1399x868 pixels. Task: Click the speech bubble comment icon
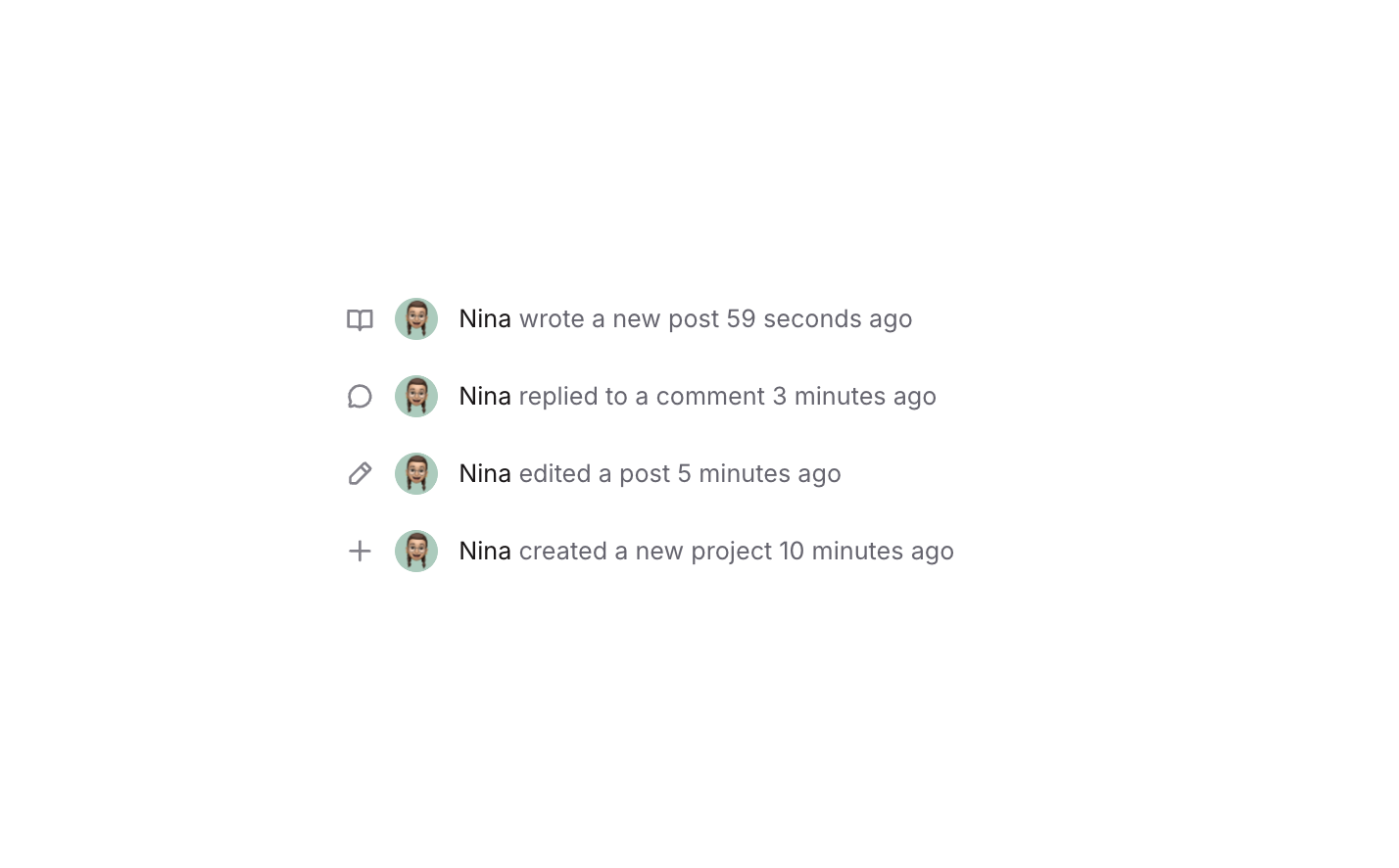coord(360,397)
